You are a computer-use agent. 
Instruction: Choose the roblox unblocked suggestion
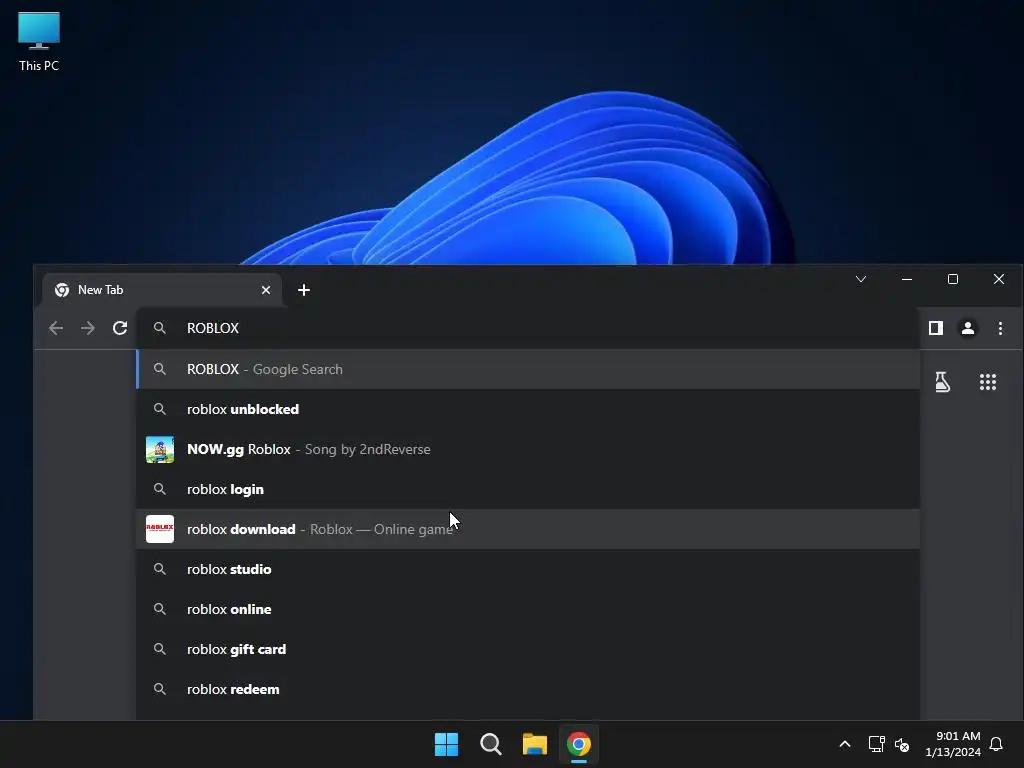click(528, 409)
